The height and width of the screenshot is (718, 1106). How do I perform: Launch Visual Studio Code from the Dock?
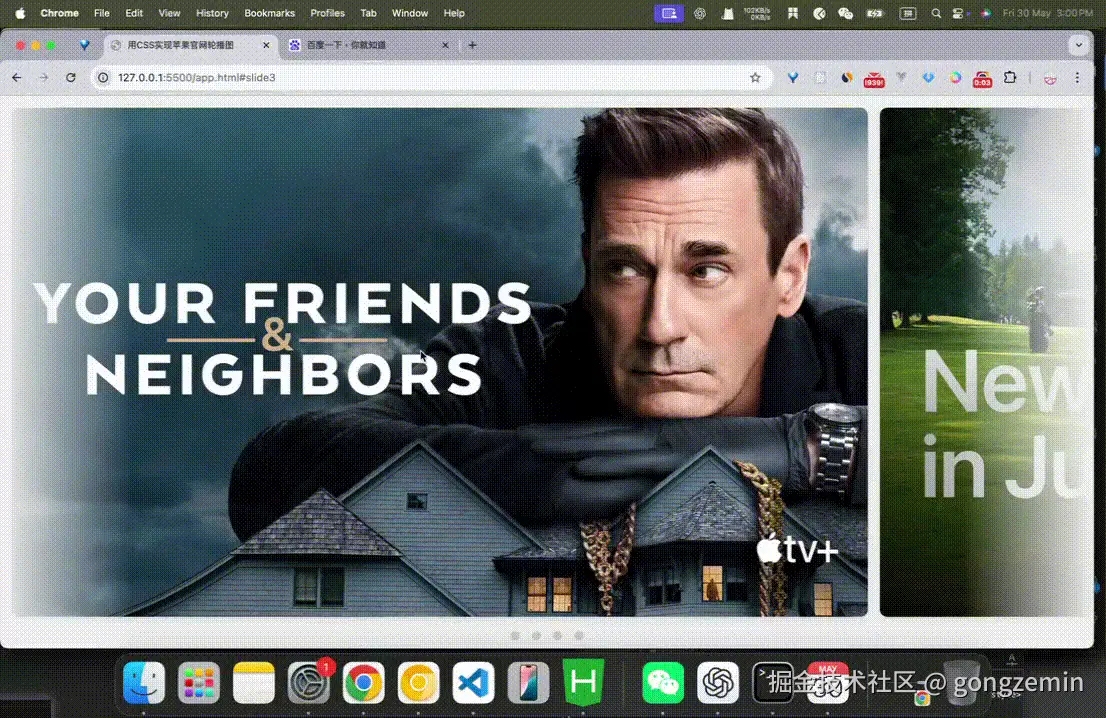pyautogui.click(x=473, y=683)
